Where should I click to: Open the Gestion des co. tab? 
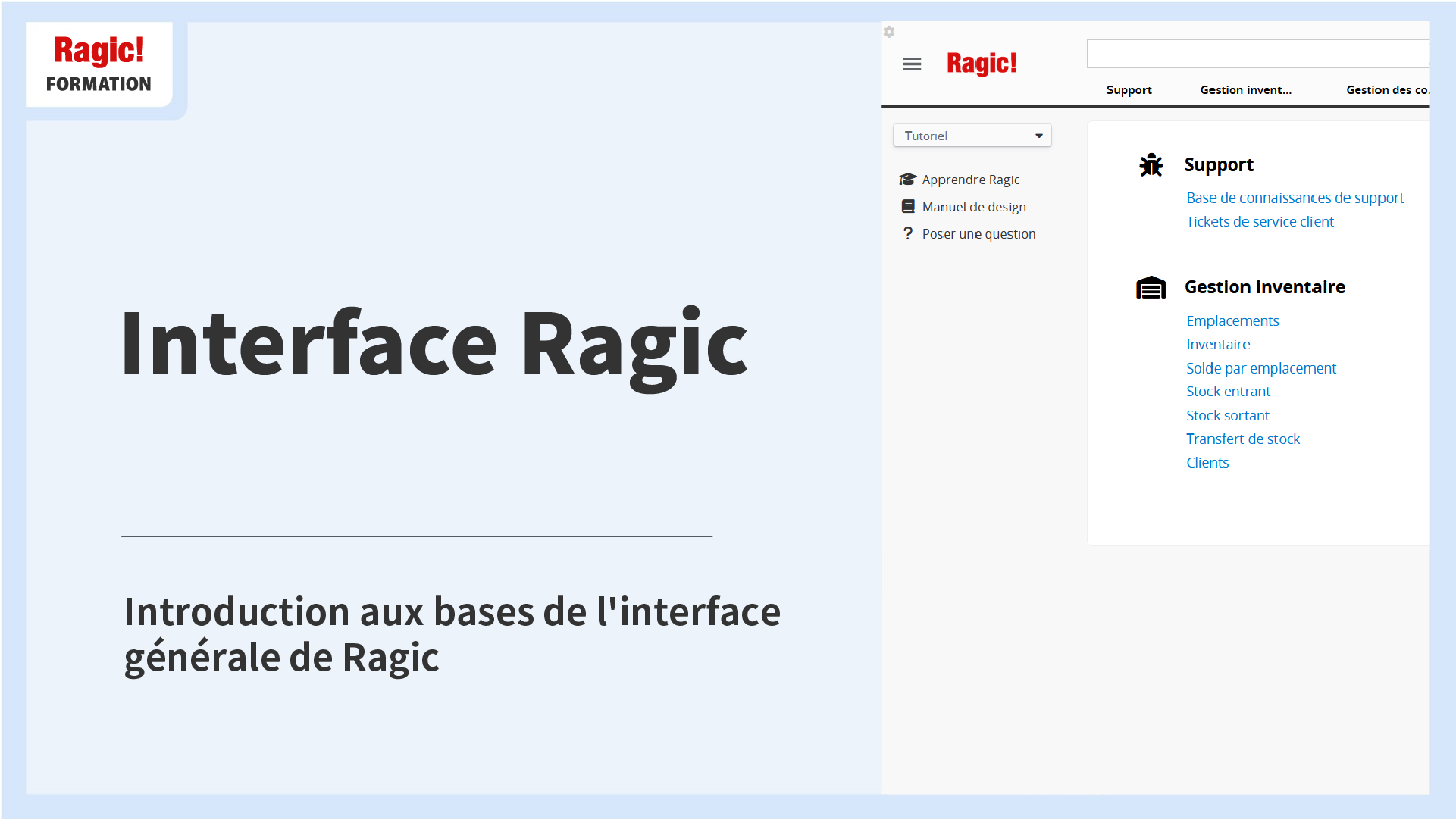coord(1387,90)
